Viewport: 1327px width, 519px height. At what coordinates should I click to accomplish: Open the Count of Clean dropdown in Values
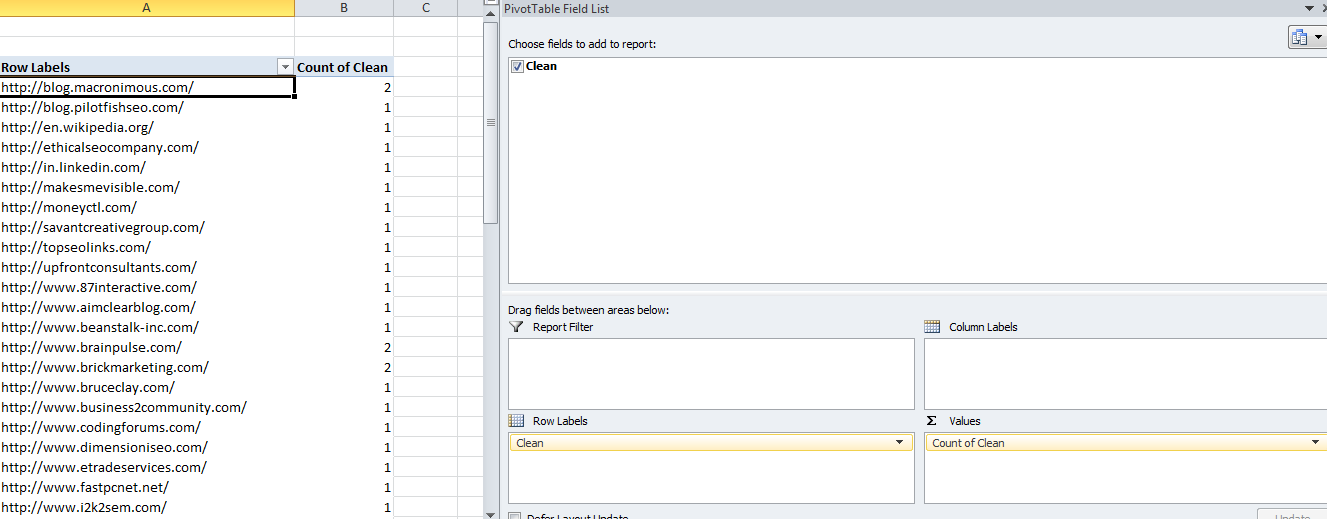[1315, 443]
